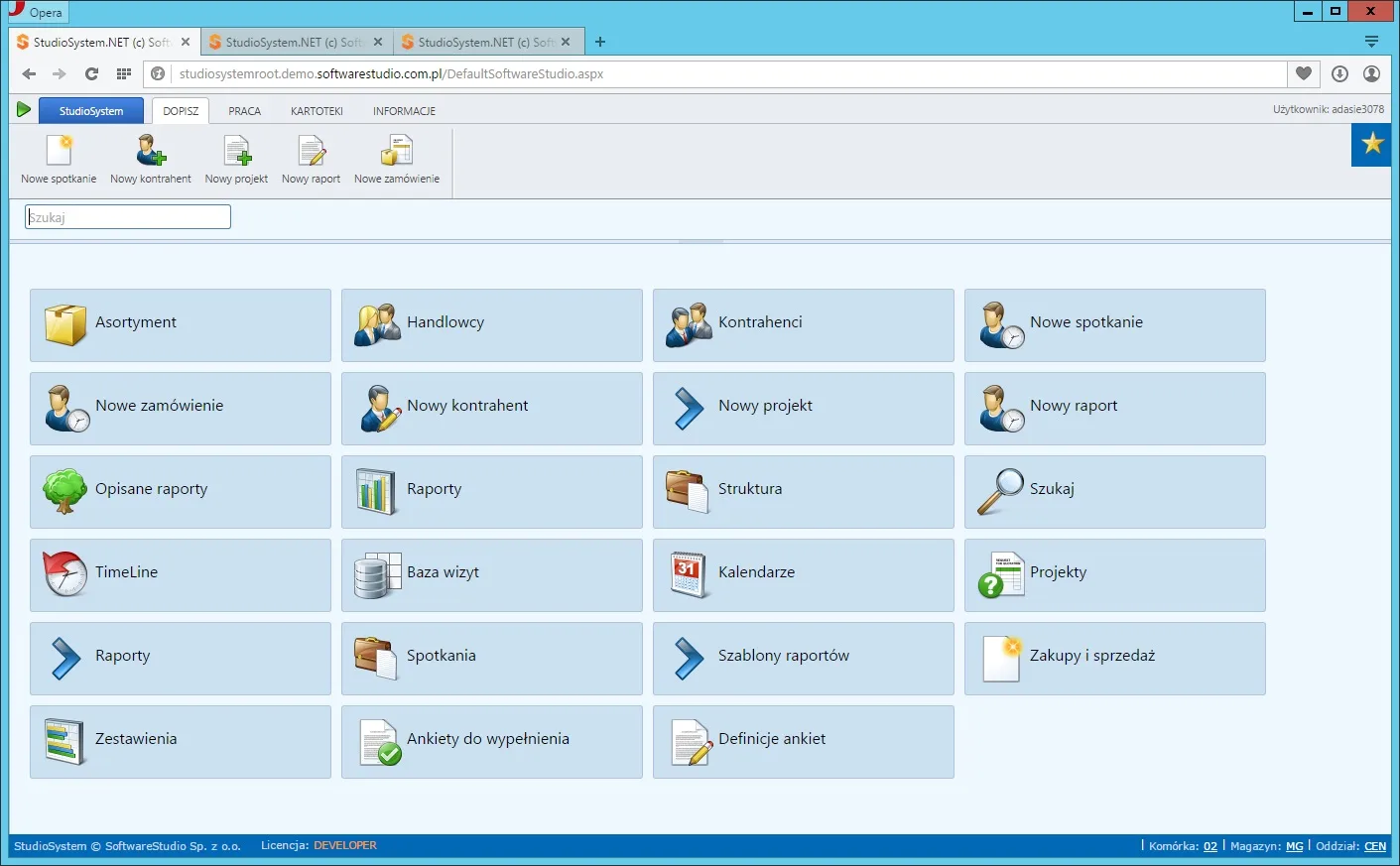Click the Nowy kontrahent ribbon icon
This screenshot has height=866, width=1400.
tap(151, 160)
